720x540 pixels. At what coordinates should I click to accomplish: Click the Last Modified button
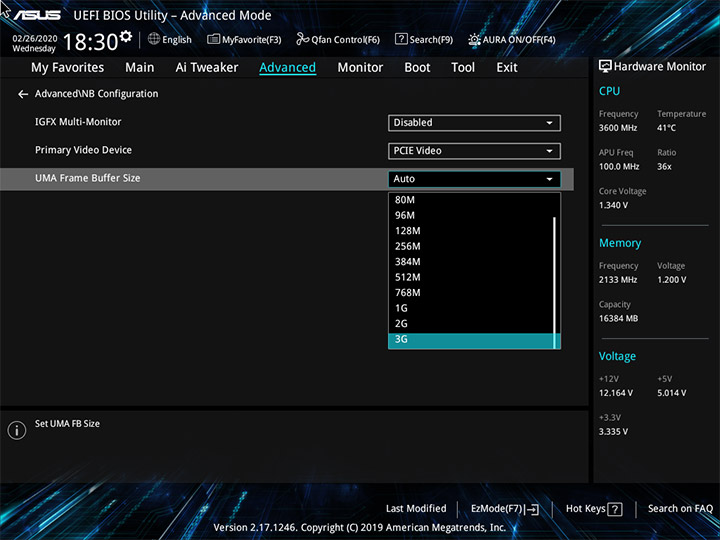pos(416,509)
